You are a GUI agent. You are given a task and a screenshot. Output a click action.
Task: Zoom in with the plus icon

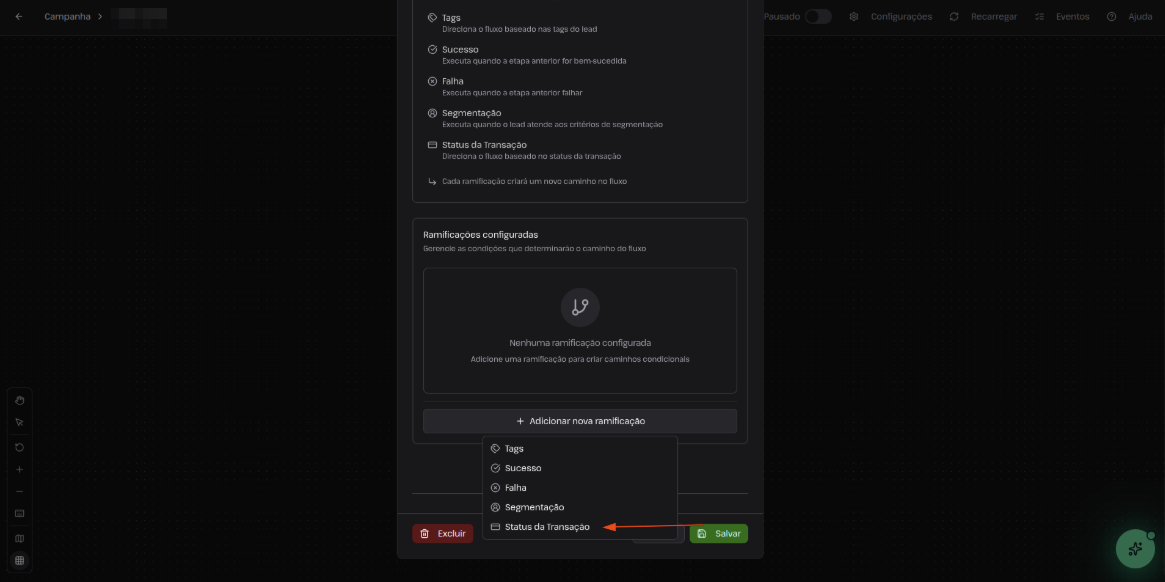(x=19, y=469)
